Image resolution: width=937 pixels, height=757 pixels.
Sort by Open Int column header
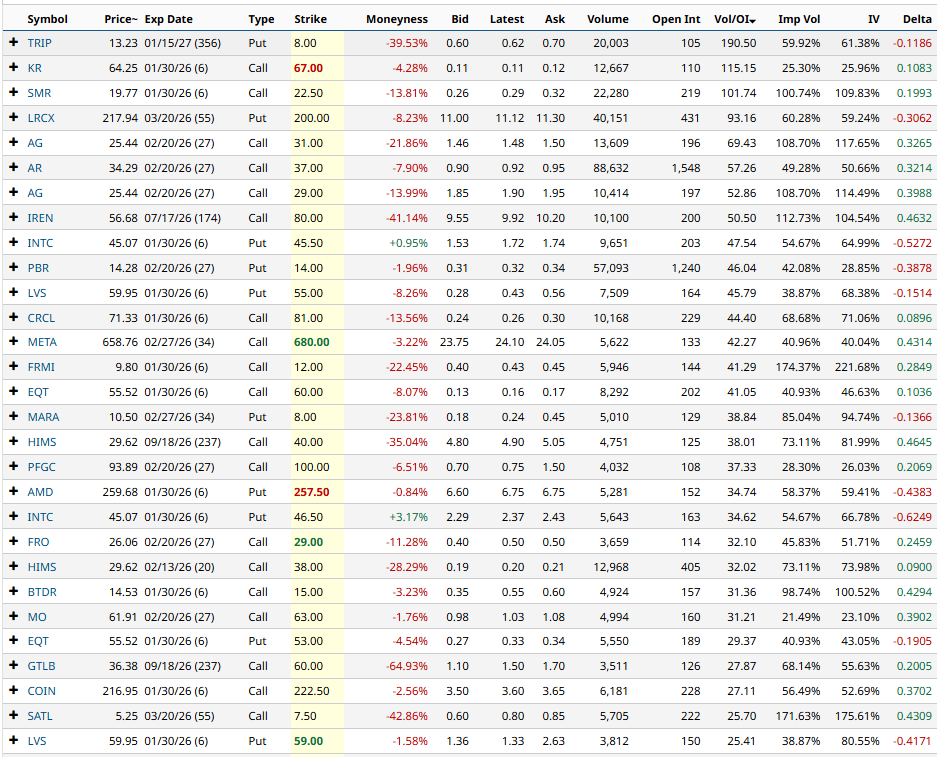(x=676, y=19)
